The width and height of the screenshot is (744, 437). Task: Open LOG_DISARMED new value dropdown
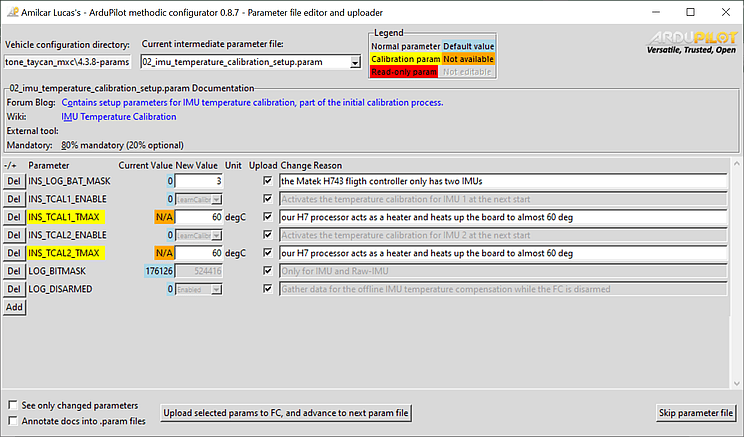216,290
